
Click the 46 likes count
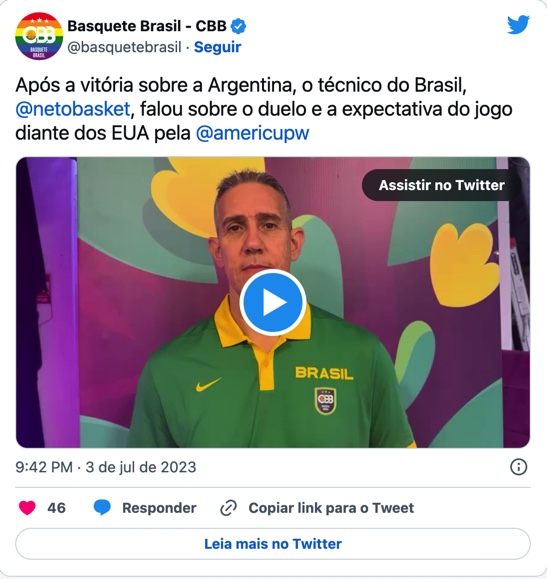tap(56, 508)
